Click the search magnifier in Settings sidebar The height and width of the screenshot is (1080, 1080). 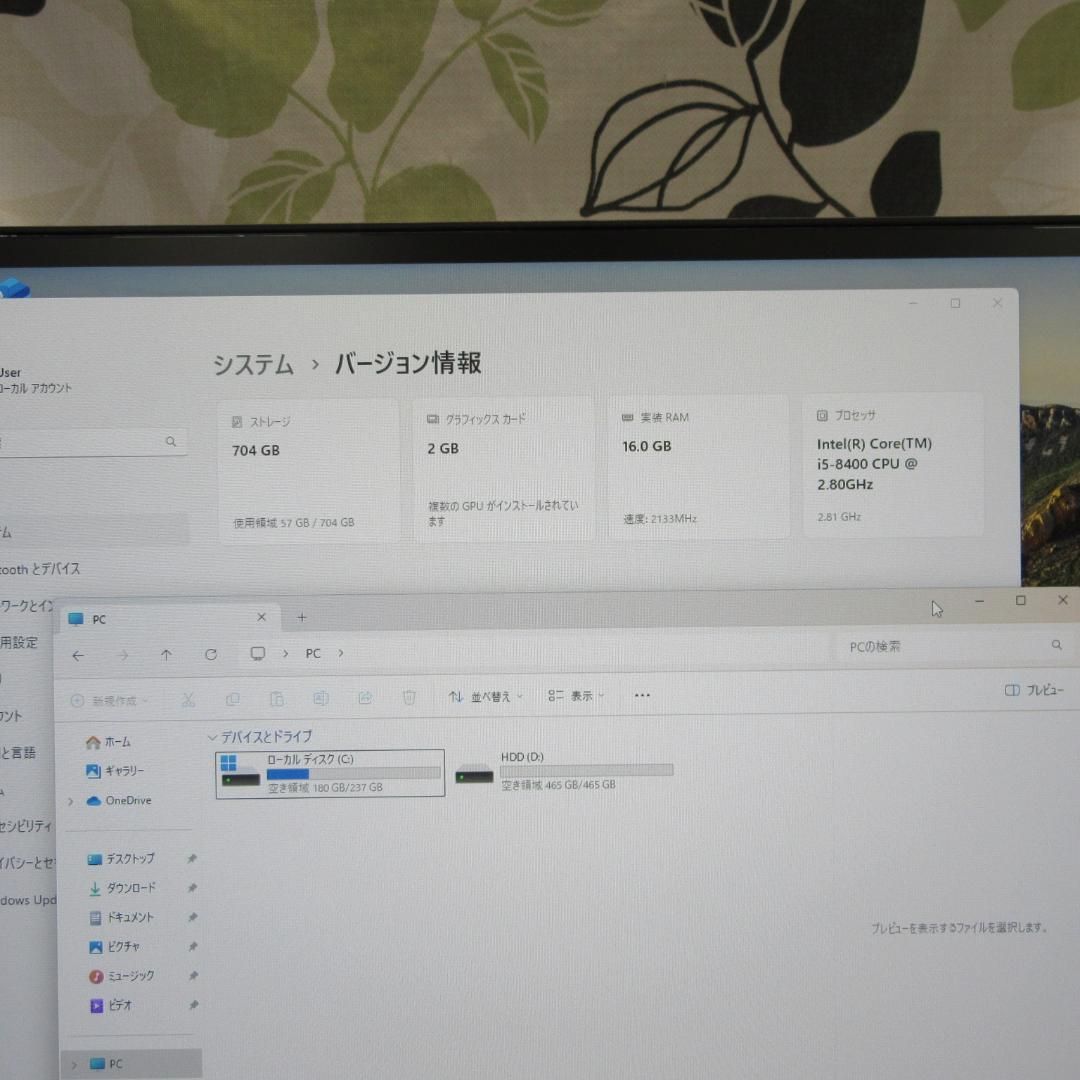170,441
